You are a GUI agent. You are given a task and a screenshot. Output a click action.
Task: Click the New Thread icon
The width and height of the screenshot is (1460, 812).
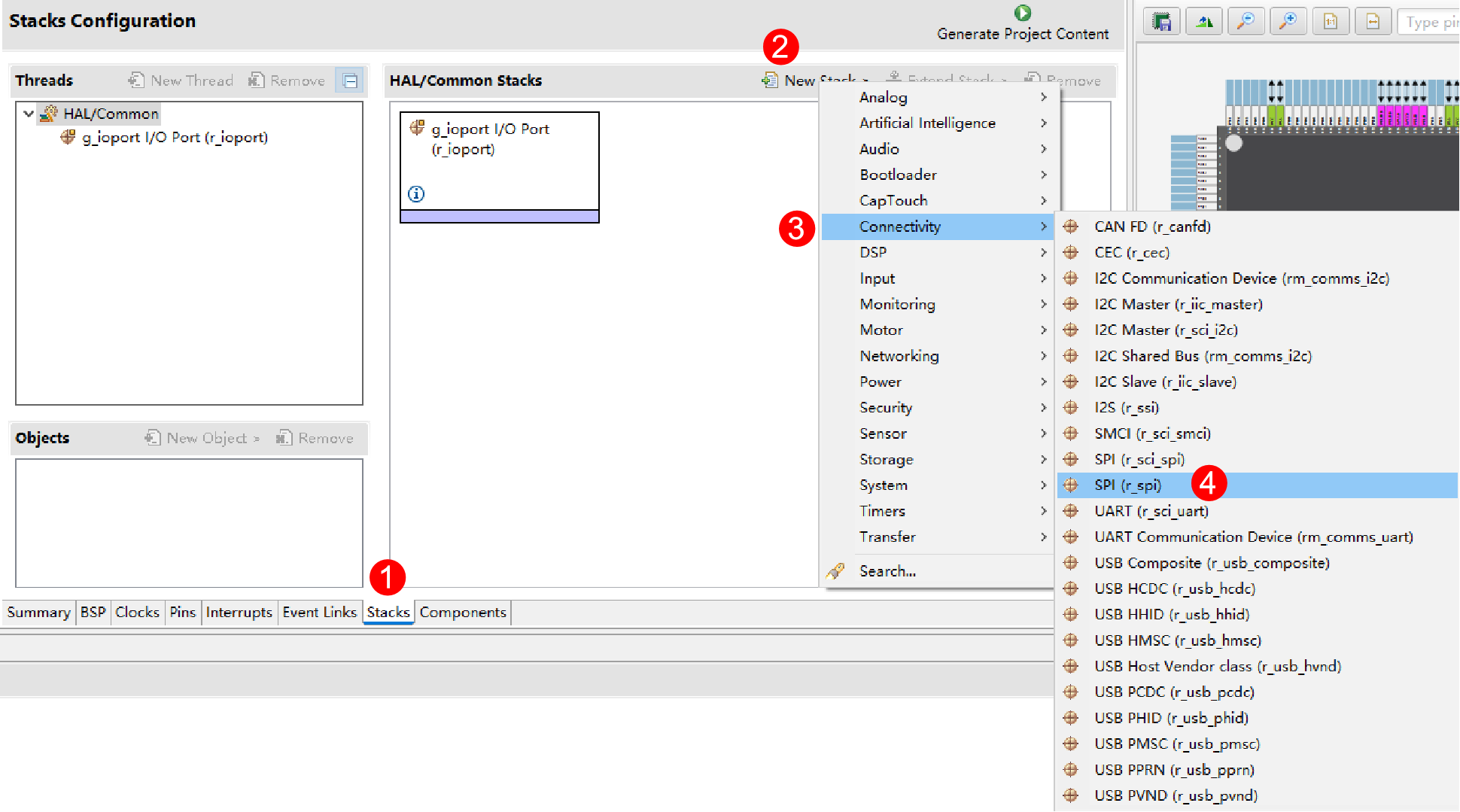point(136,80)
